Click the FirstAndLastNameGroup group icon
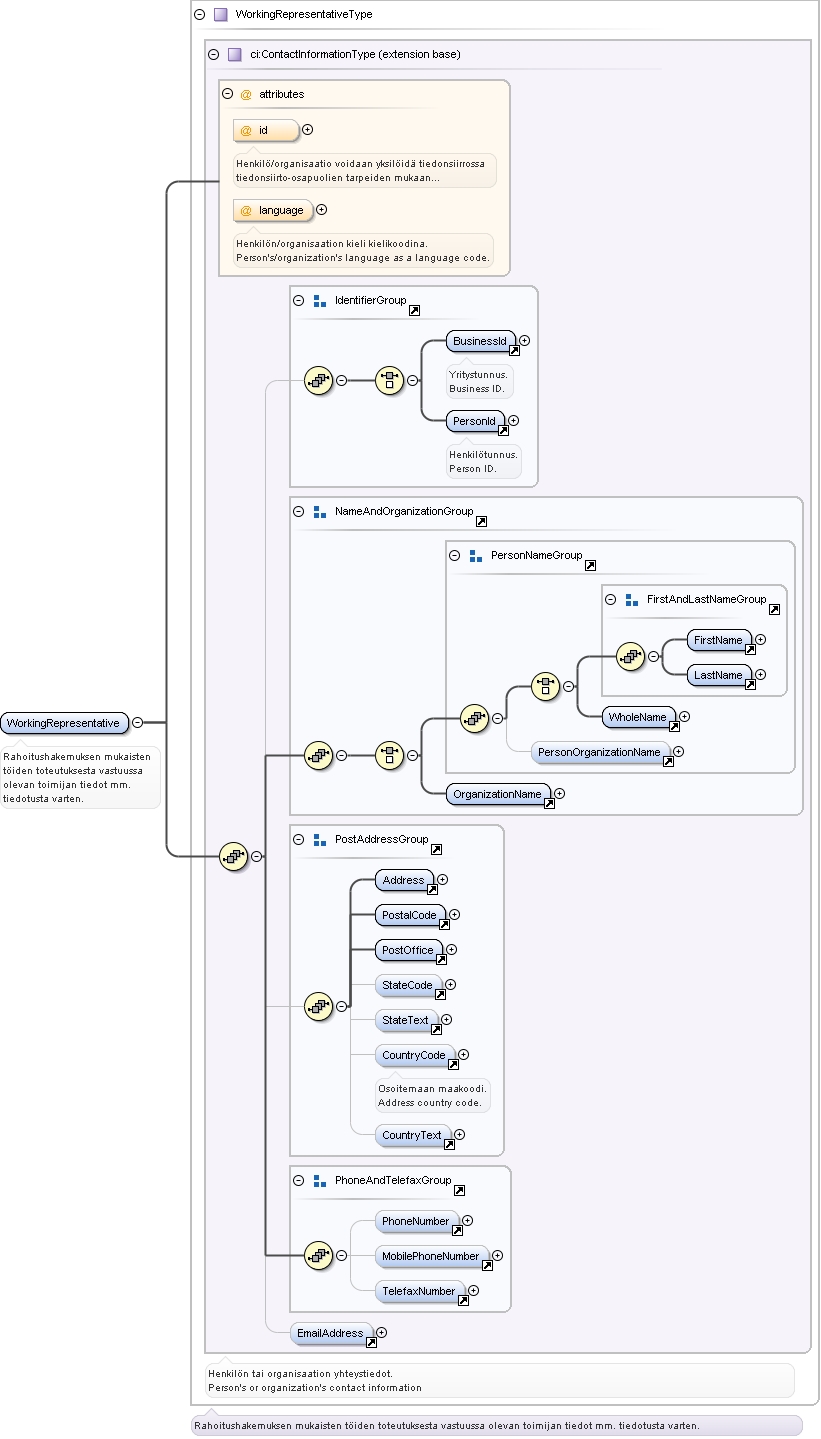The width and height of the screenshot is (821, 1439). tap(632, 599)
